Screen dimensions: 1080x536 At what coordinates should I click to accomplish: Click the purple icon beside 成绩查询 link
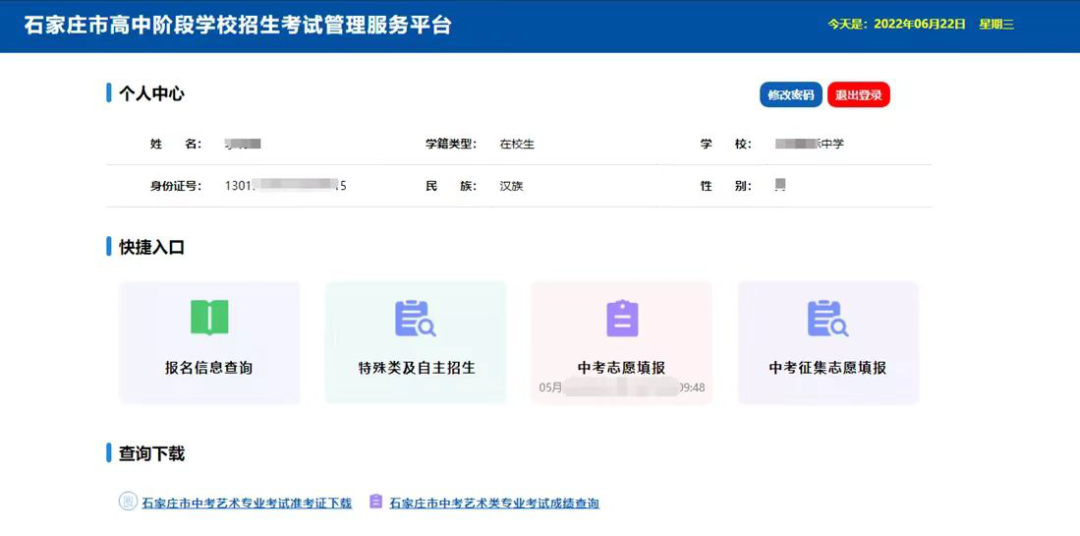click(375, 502)
